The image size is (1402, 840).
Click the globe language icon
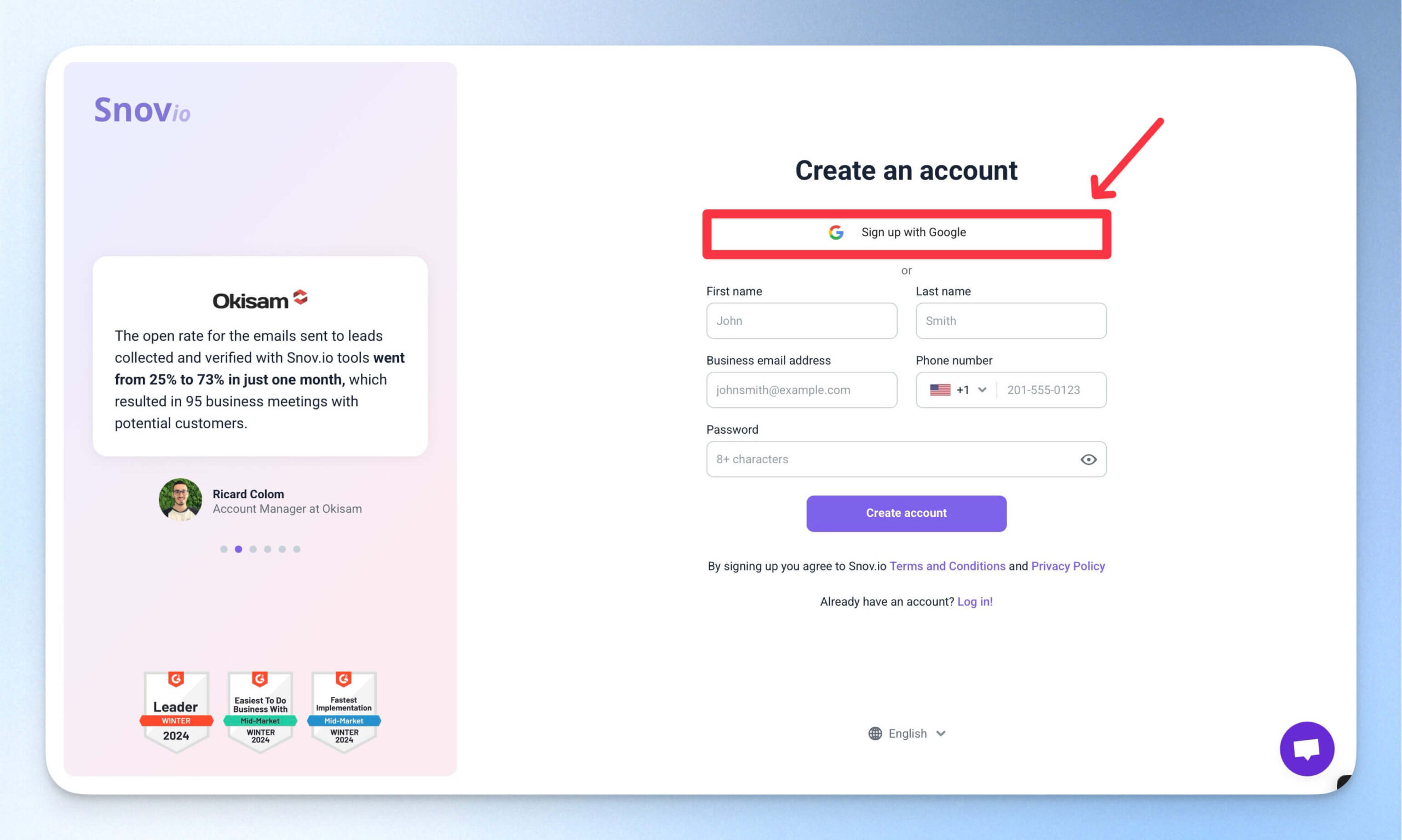[875, 733]
